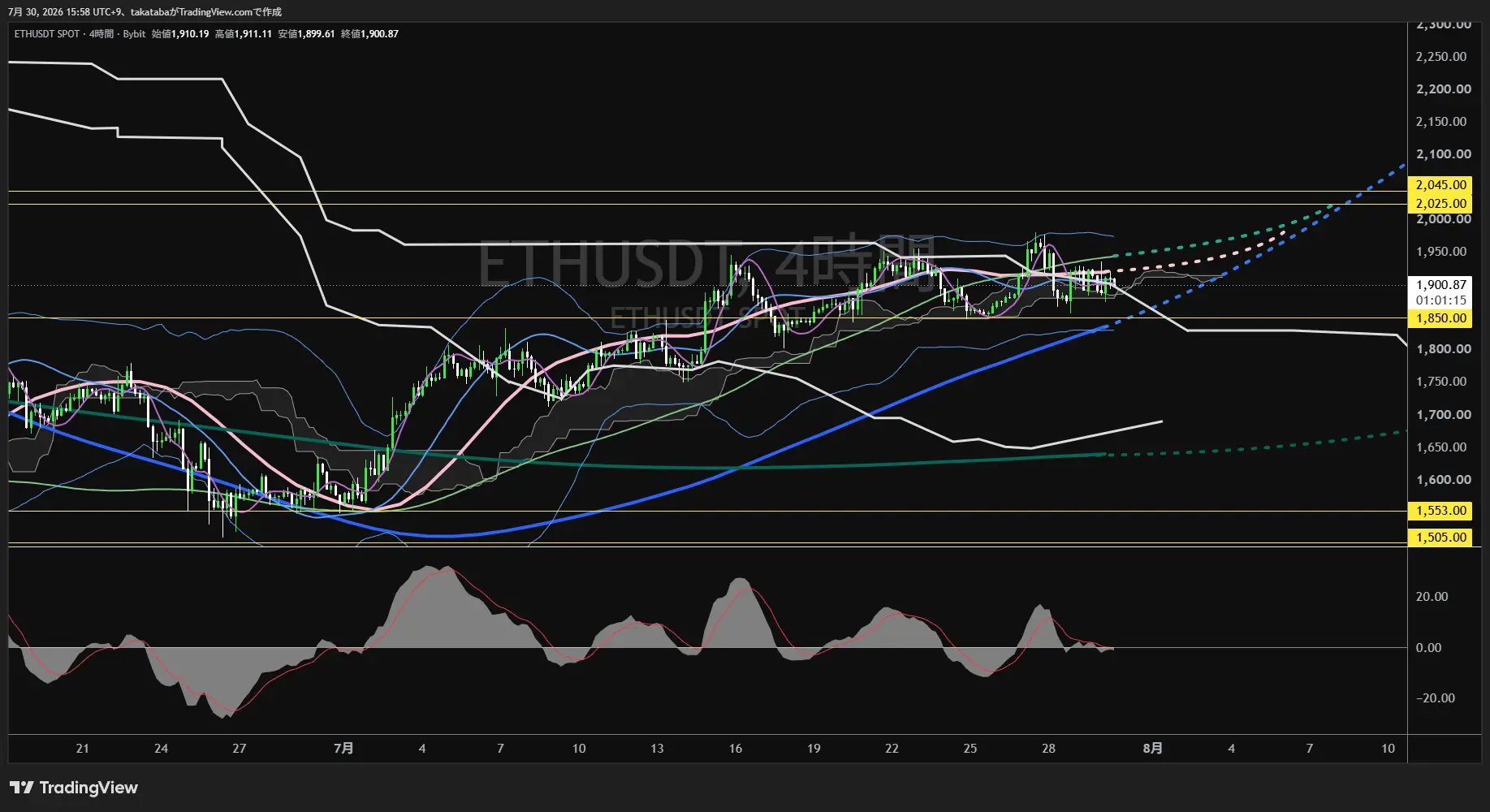Click date 13 on the time axis
This screenshot has width=1490, height=812.
coord(657,749)
